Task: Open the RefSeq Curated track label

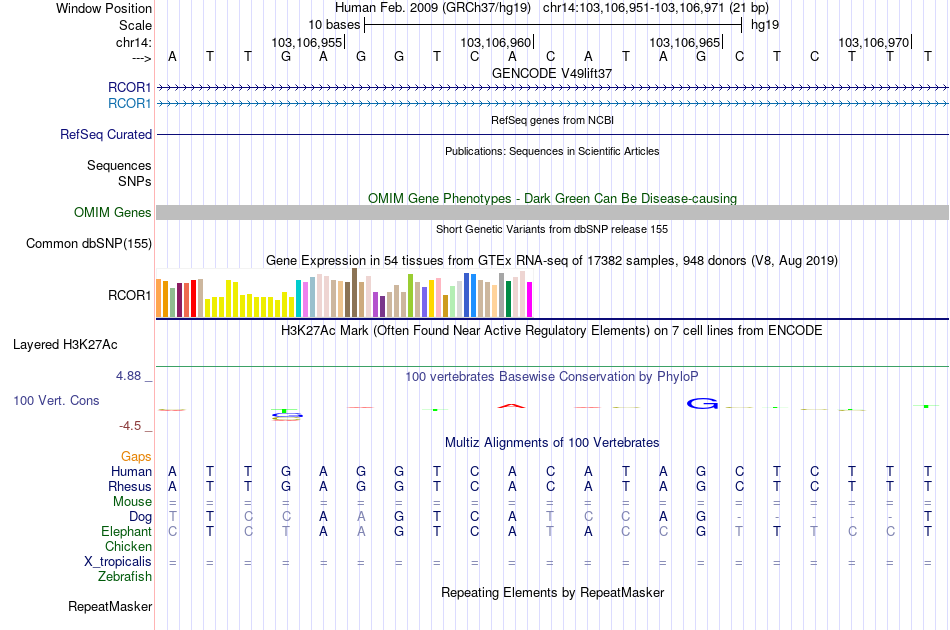Action: [106, 134]
